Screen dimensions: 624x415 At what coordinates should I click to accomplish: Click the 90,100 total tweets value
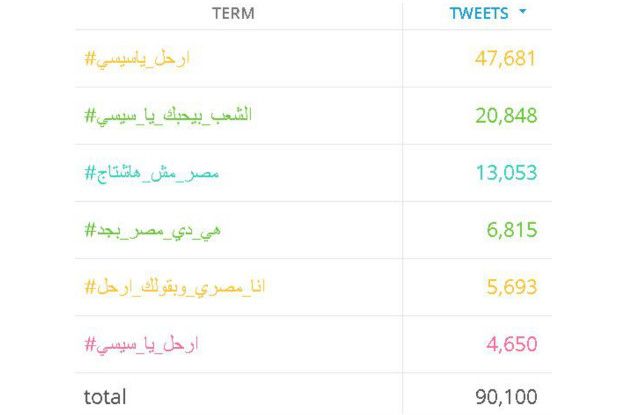[506, 397]
